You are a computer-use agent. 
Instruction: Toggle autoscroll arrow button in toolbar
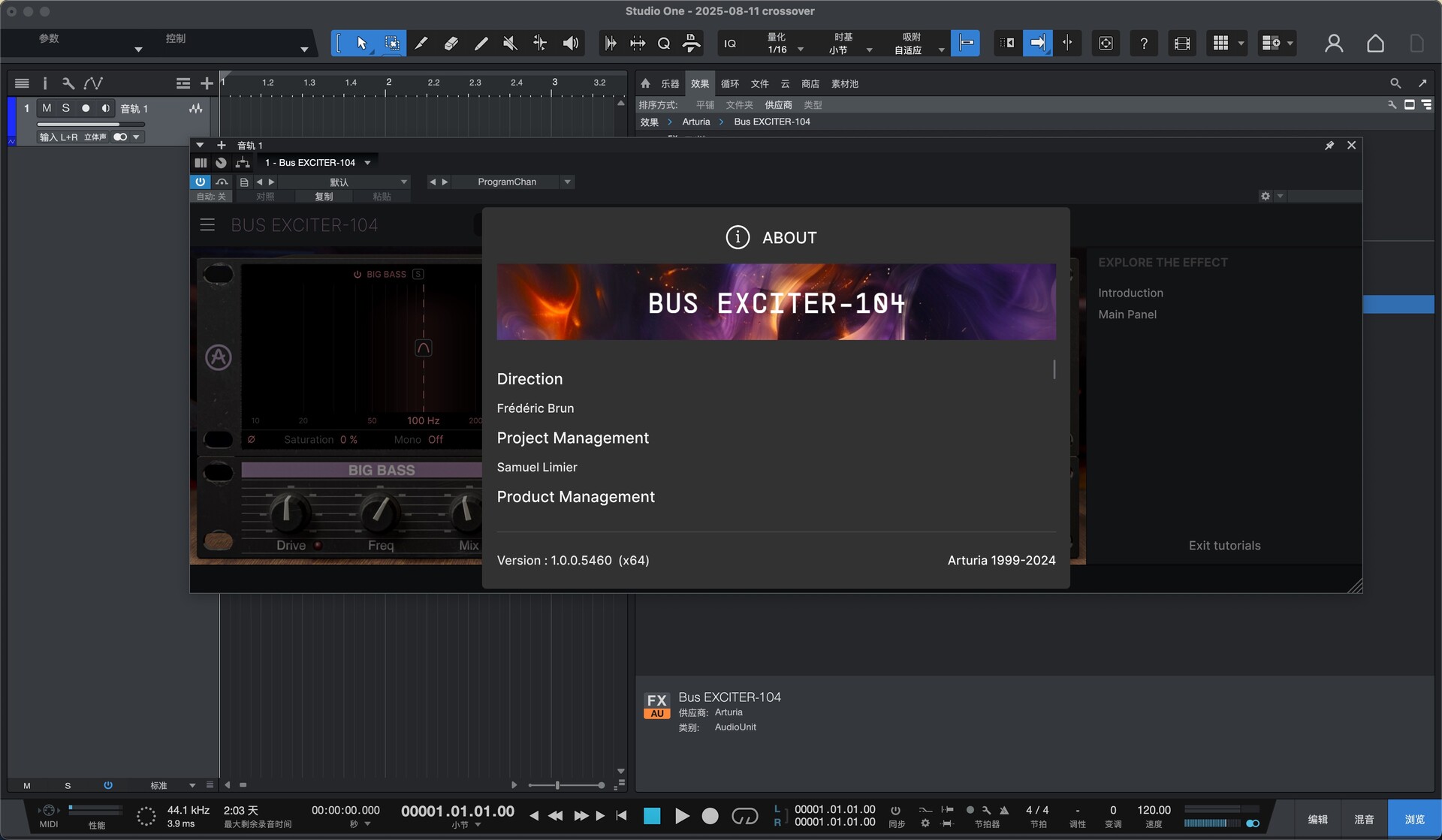pos(1037,44)
